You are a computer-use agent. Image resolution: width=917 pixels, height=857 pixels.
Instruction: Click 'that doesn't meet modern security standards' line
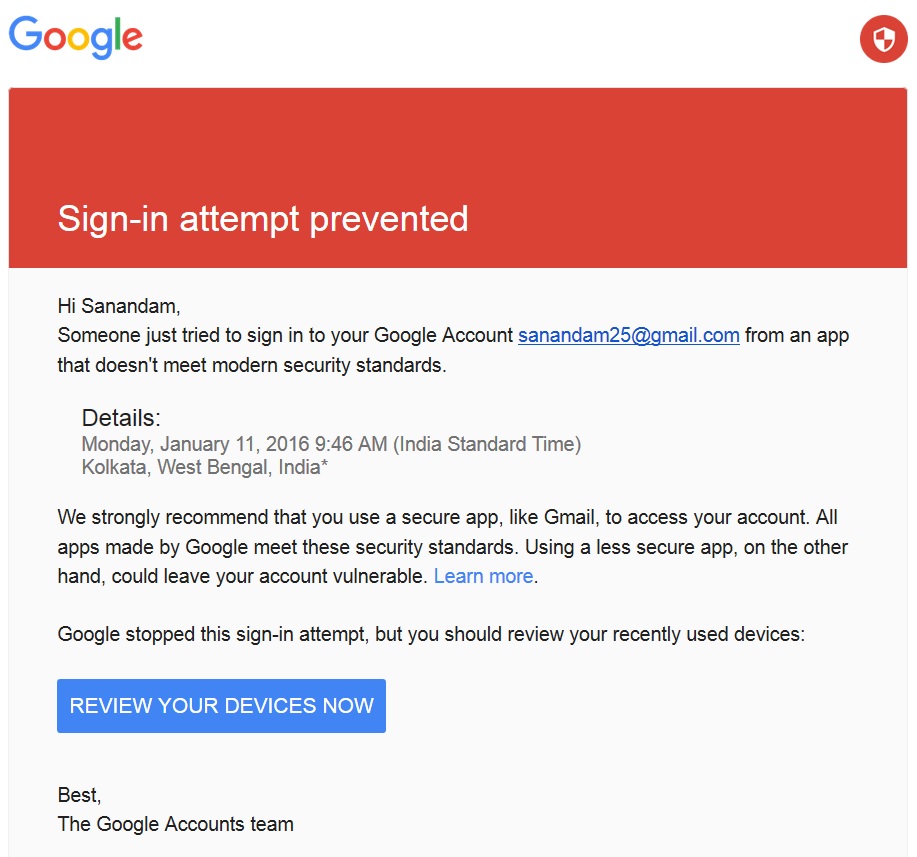(251, 365)
